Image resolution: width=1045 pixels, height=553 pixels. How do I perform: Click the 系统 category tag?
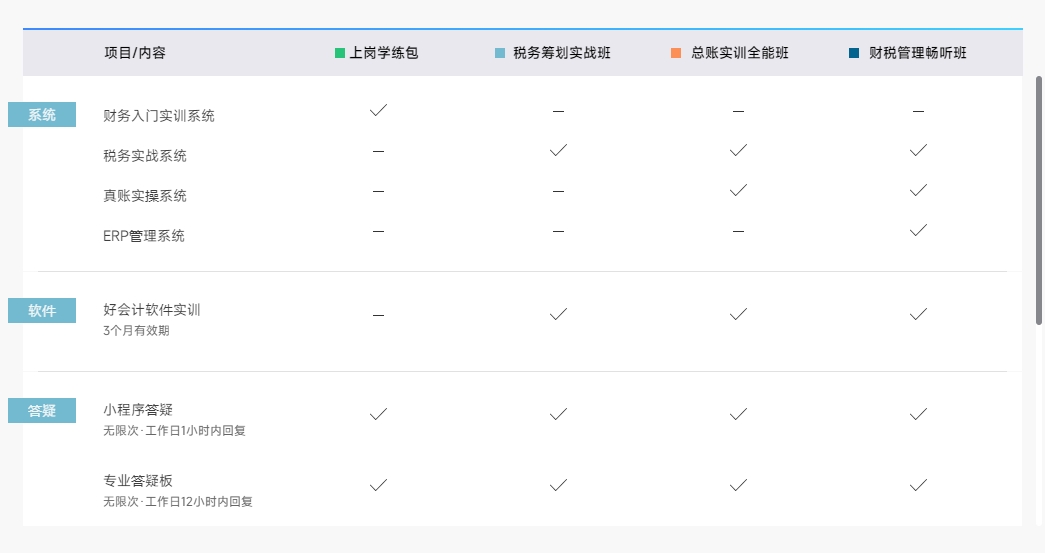point(42,115)
